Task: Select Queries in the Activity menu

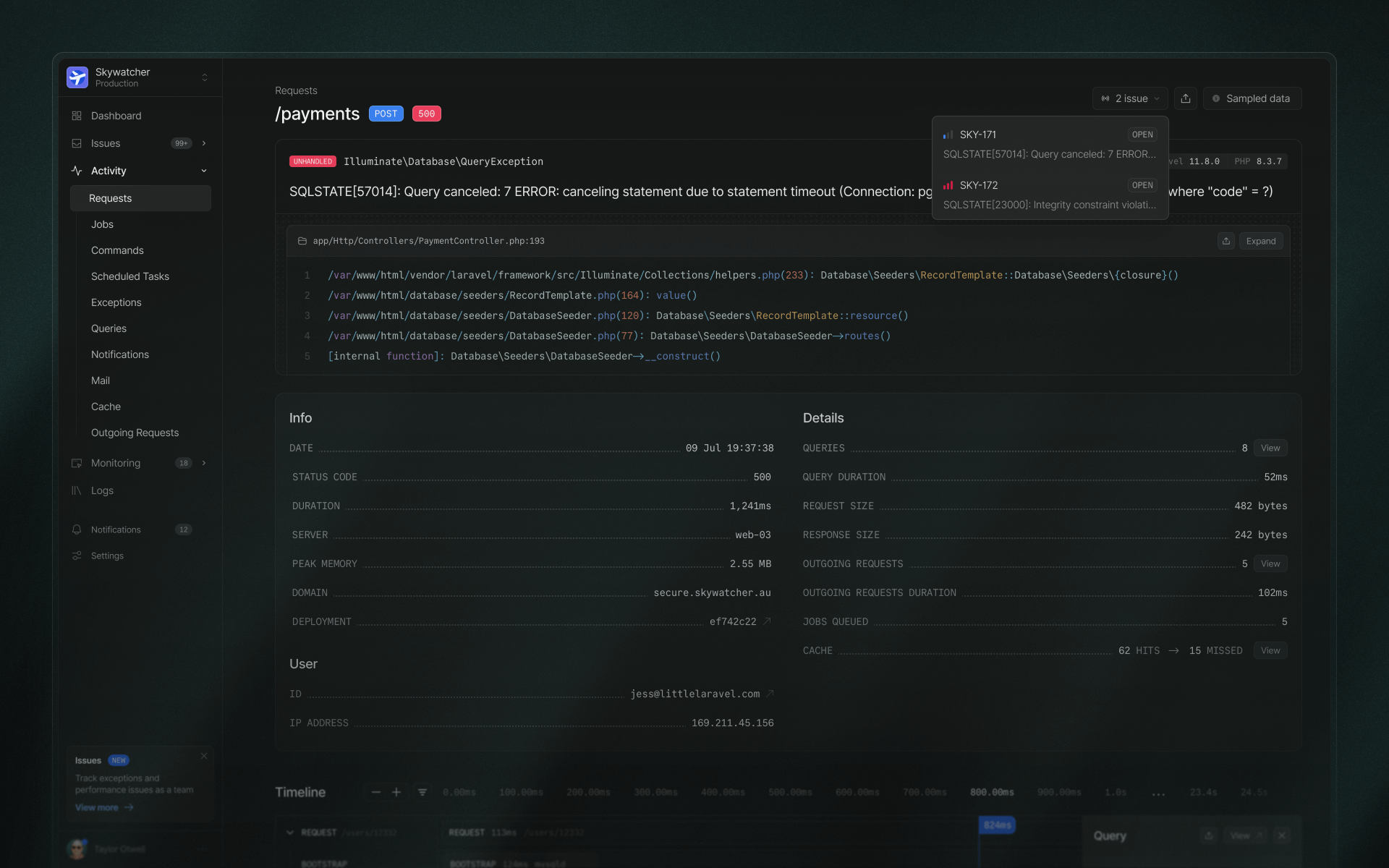Action: click(x=109, y=328)
